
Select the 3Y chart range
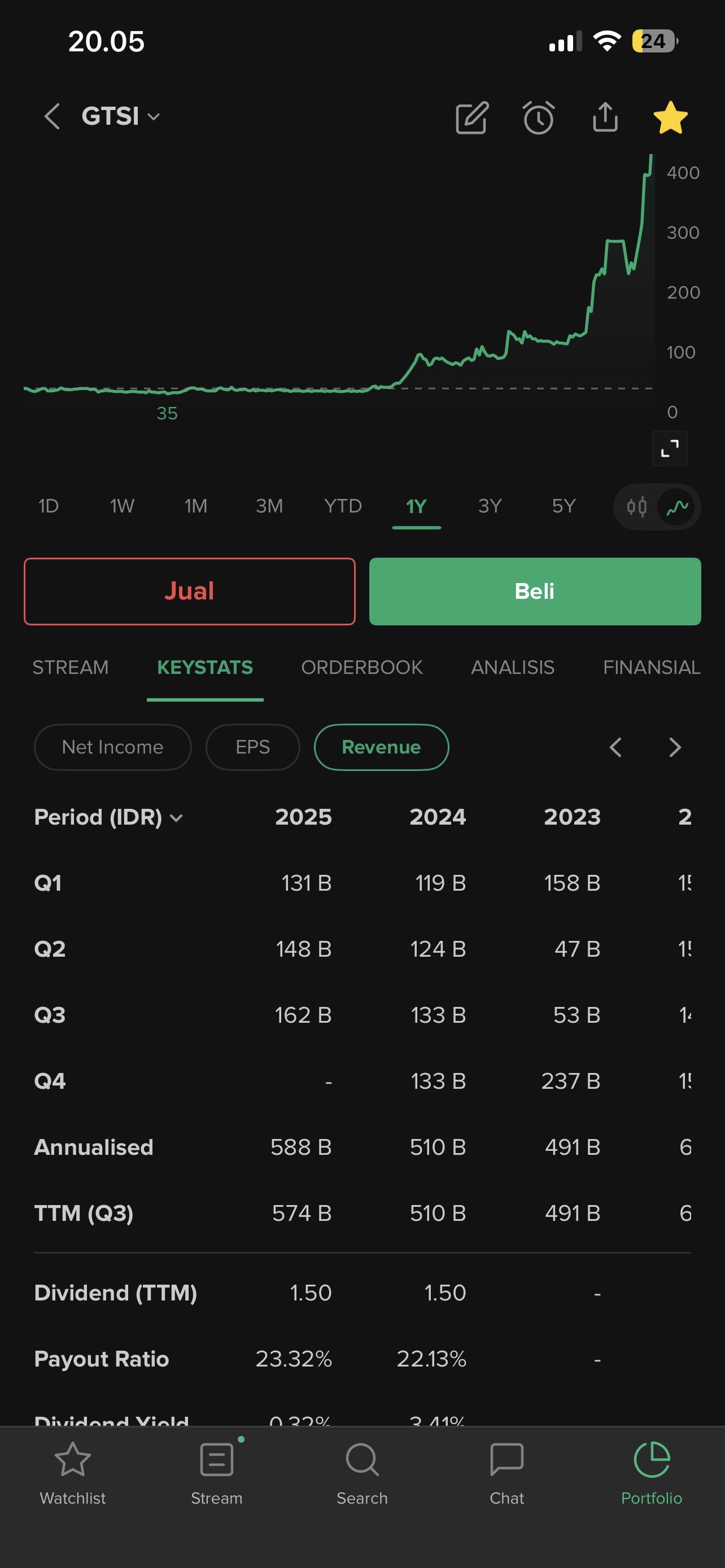490,506
